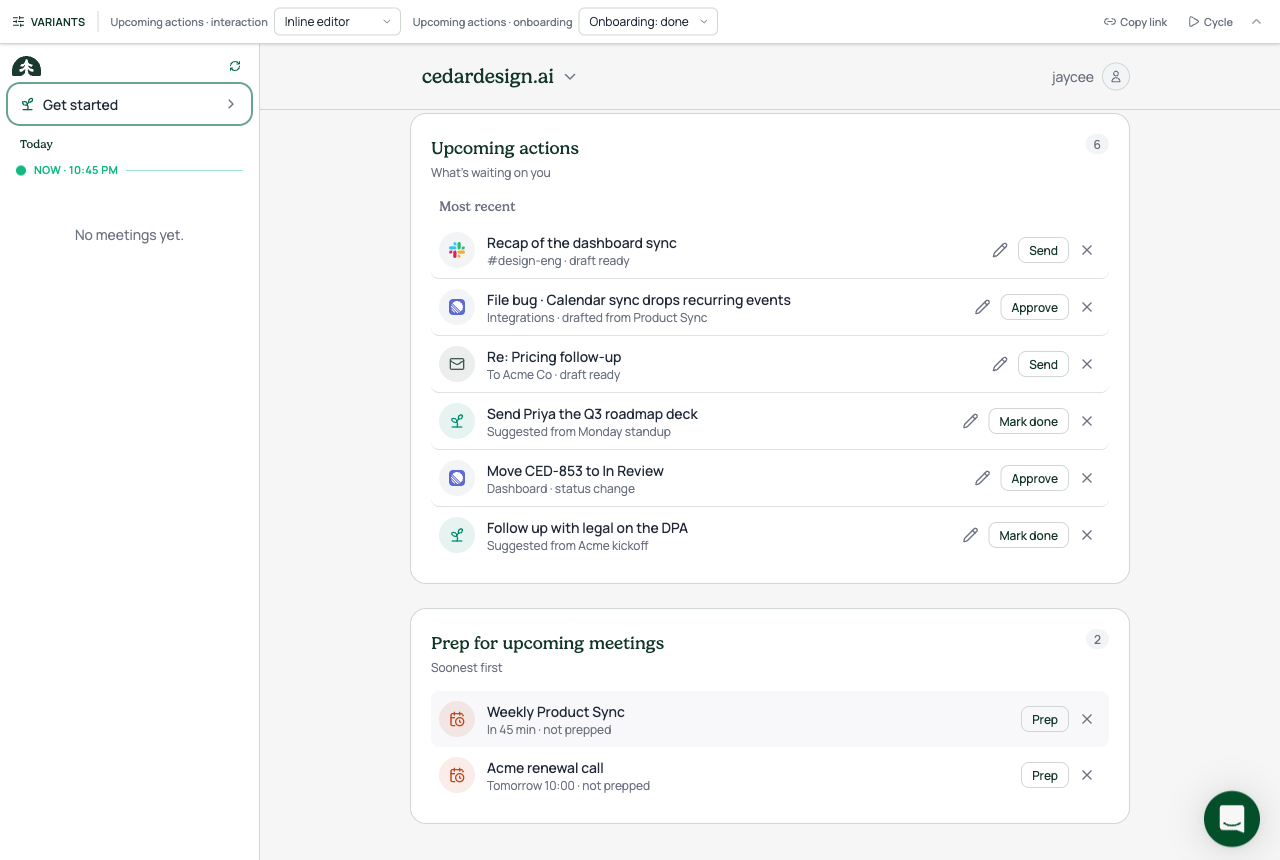Edit Move CED-853 to In Review item
1280x860 pixels.
(982, 478)
